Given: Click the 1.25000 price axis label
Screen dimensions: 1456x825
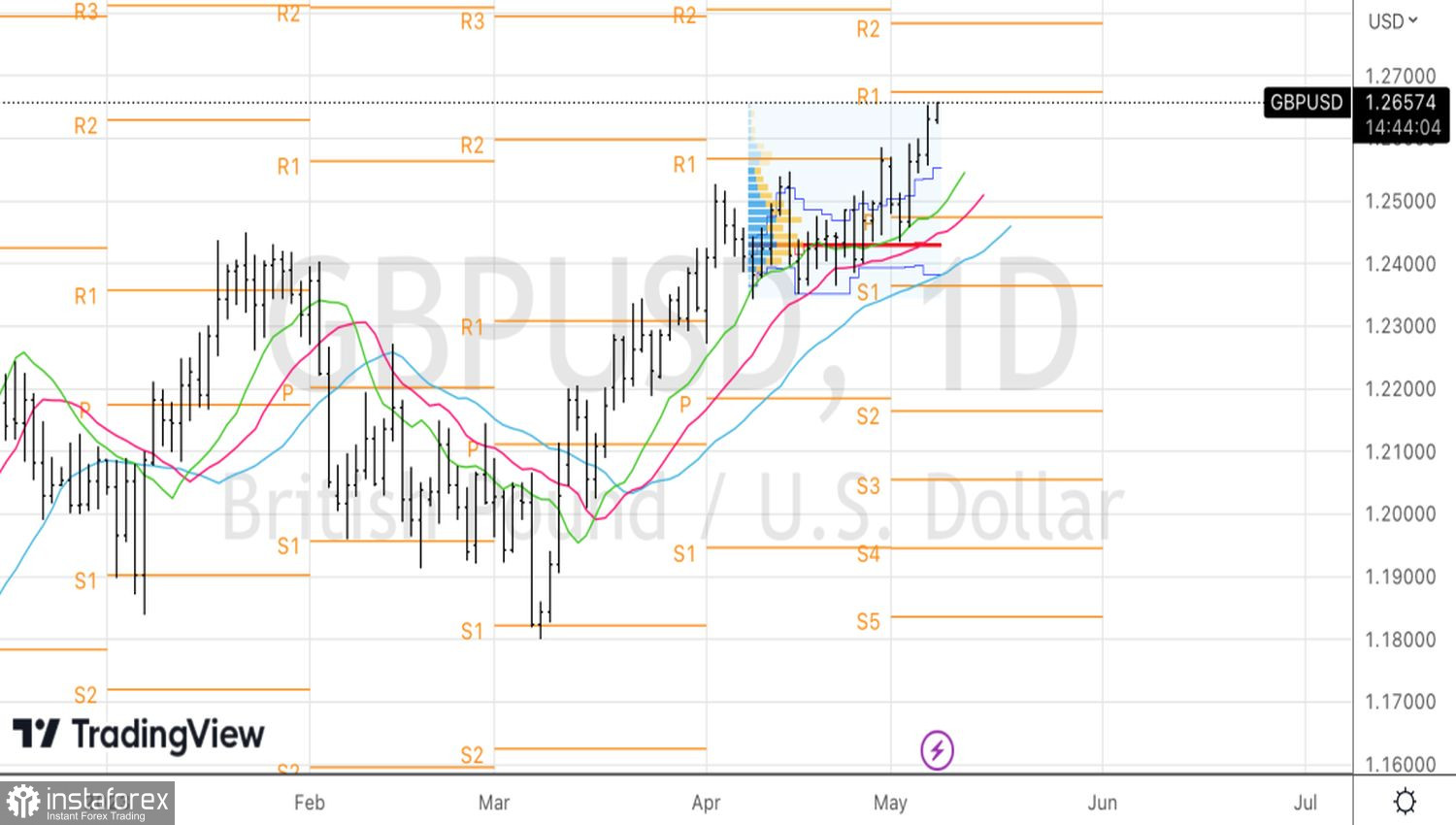Looking at the screenshot, I should click(x=1400, y=201).
